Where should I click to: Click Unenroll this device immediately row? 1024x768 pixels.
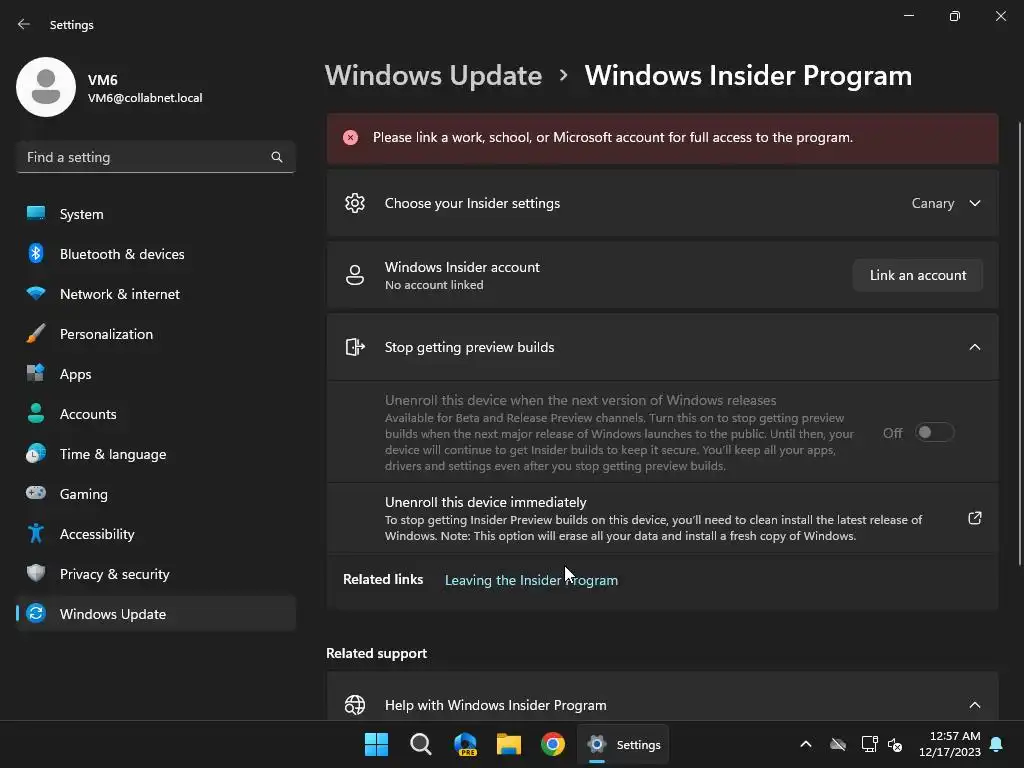(662, 519)
